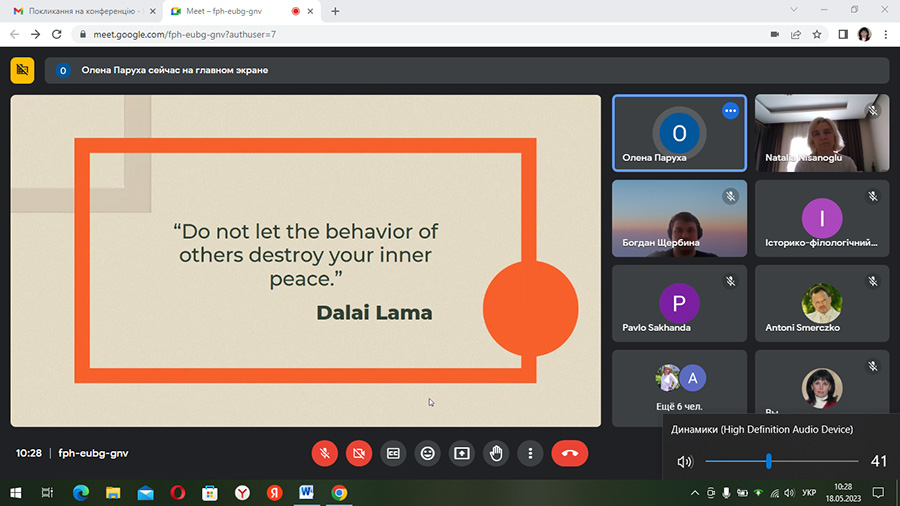Reload the Meet page
The width and height of the screenshot is (900, 506).
57,34
